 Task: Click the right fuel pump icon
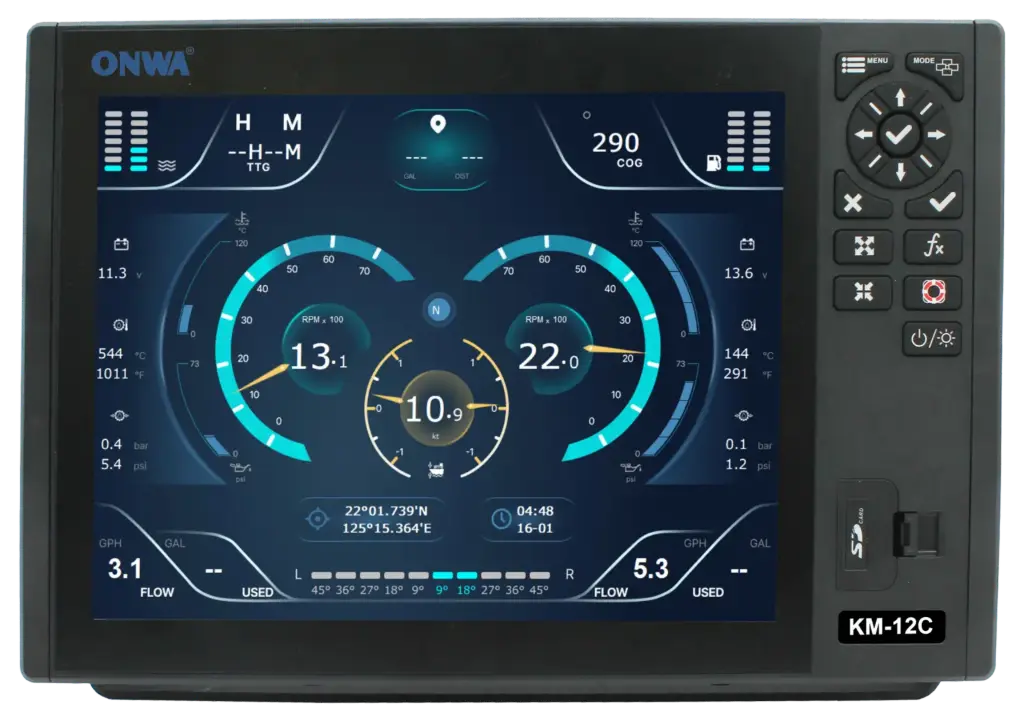713,160
